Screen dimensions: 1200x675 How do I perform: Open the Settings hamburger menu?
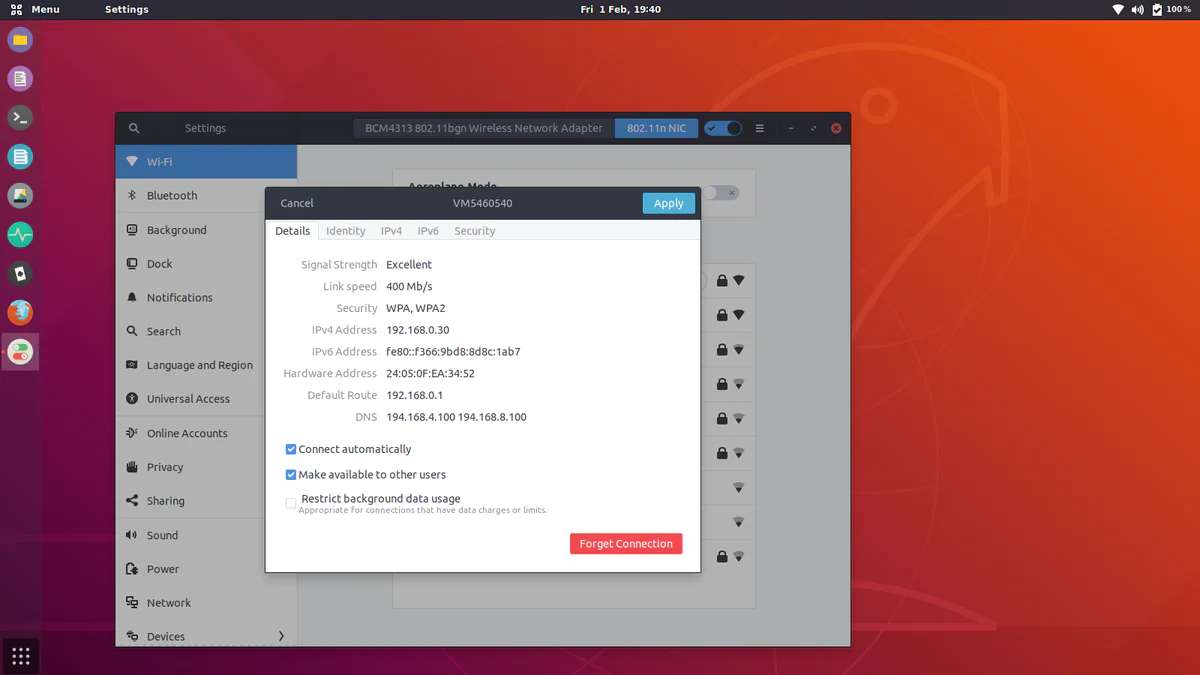(x=759, y=128)
